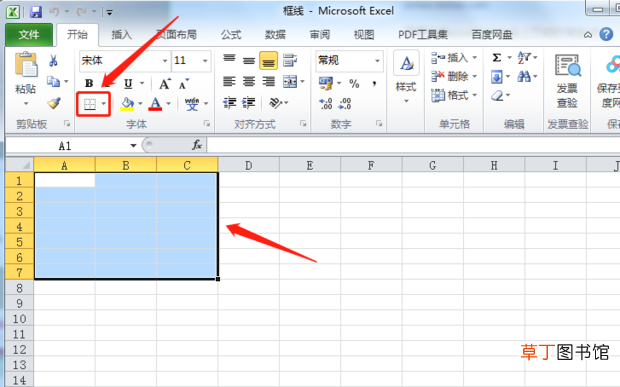Viewport: 620px width, 387px height.
Task: Open the font color dropdown arrow
Action: (168, 104)
